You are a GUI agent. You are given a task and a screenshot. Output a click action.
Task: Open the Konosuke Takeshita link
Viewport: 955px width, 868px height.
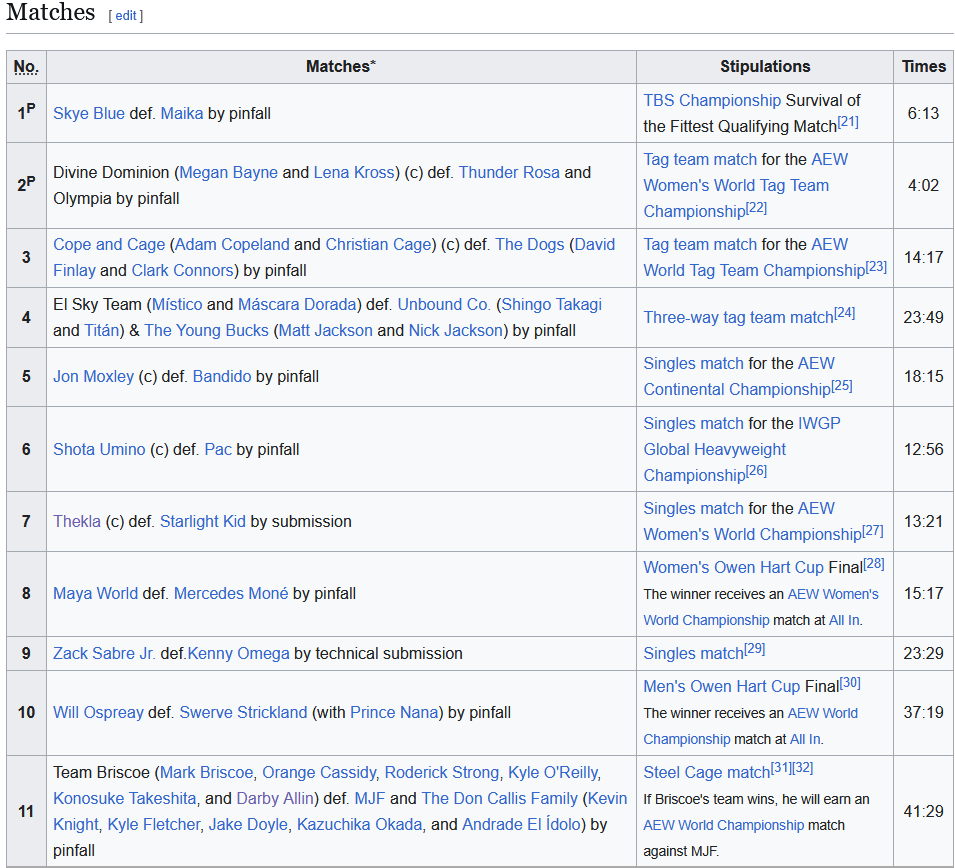click(125, 799)
